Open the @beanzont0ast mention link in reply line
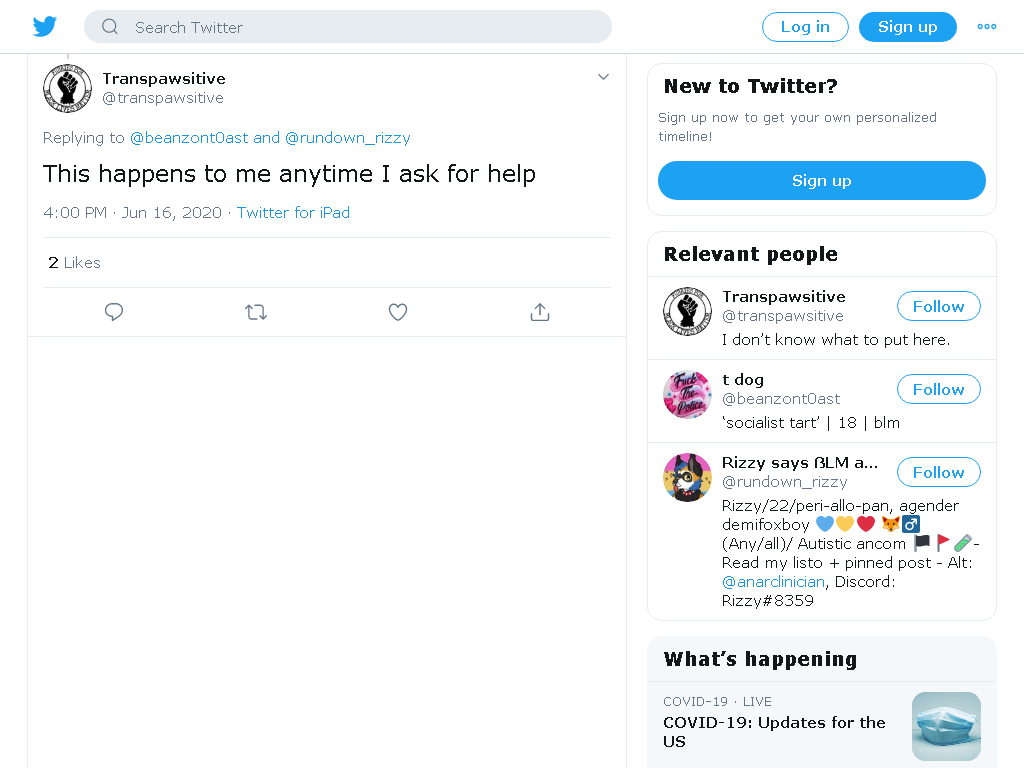This screenshot has height=768, width=1024. pyautogui.click(x=189, y=138)
